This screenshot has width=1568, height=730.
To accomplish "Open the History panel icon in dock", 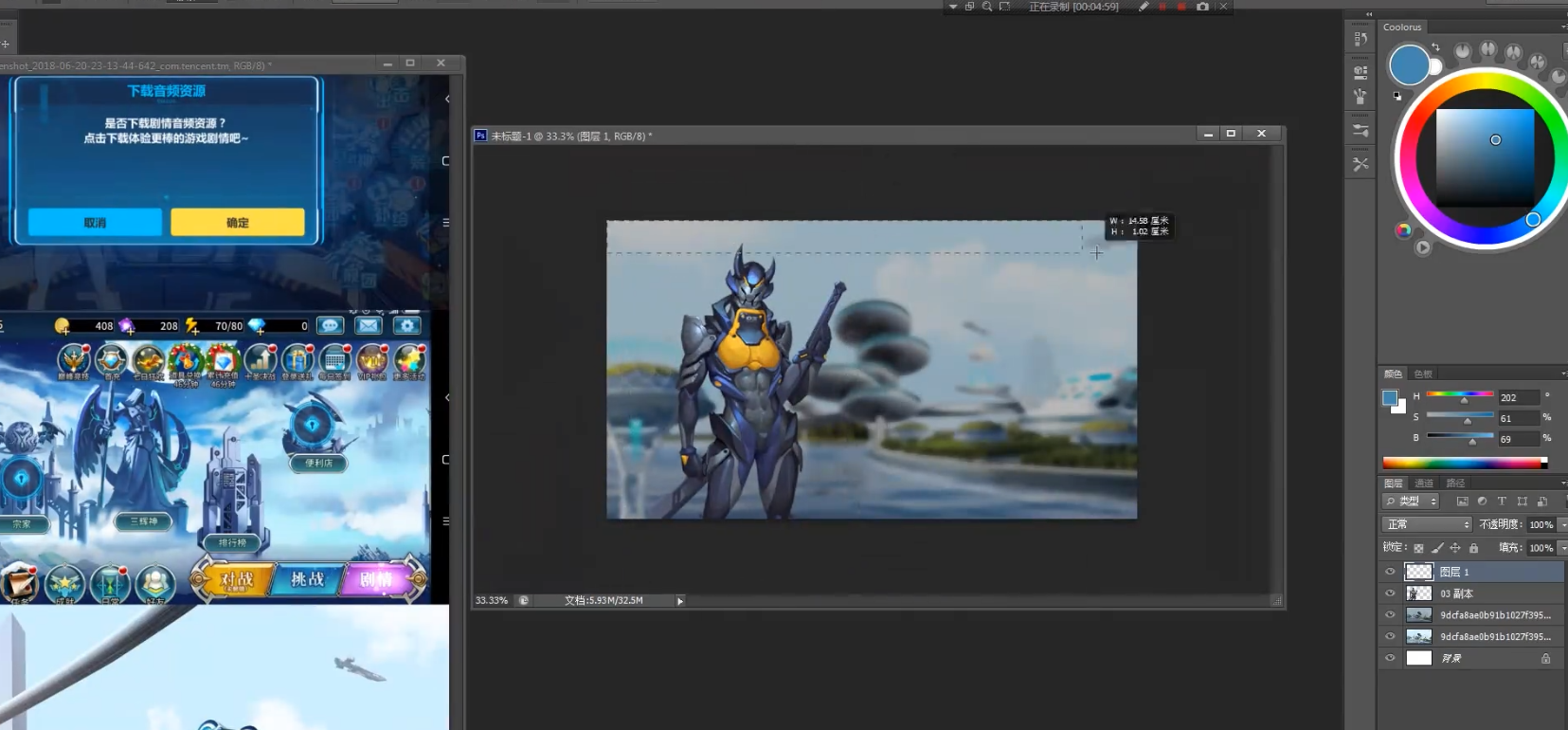I will (1361, 38).
